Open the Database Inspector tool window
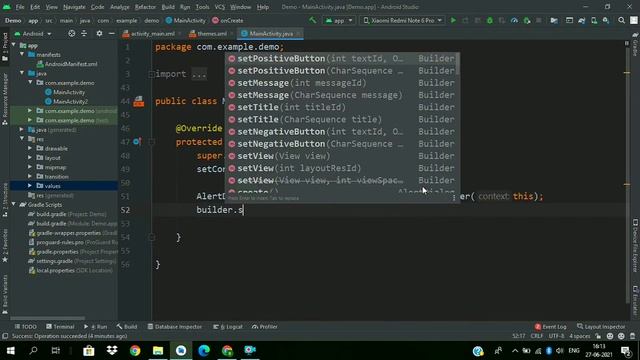The width and height of the screenshot is (640, 360). tap(175, 327)
